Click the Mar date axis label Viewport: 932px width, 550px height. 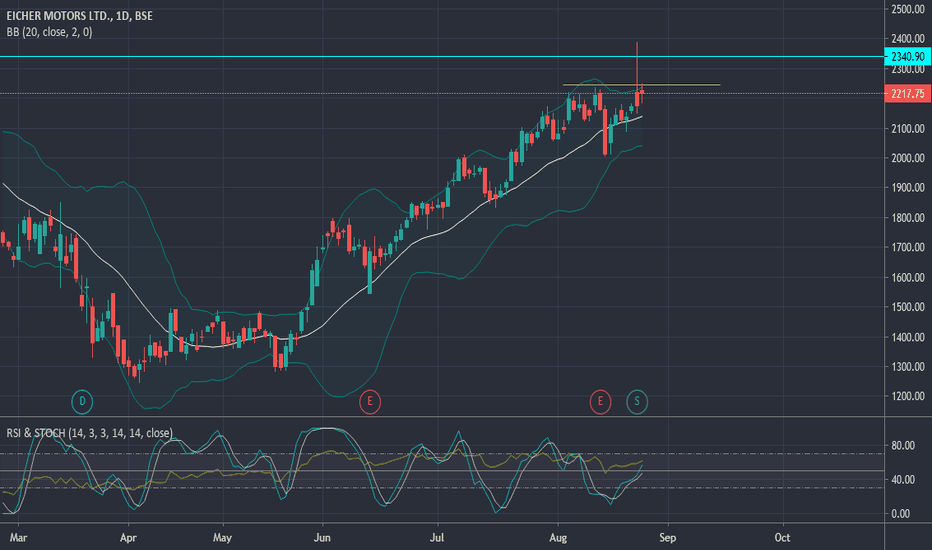18,538
